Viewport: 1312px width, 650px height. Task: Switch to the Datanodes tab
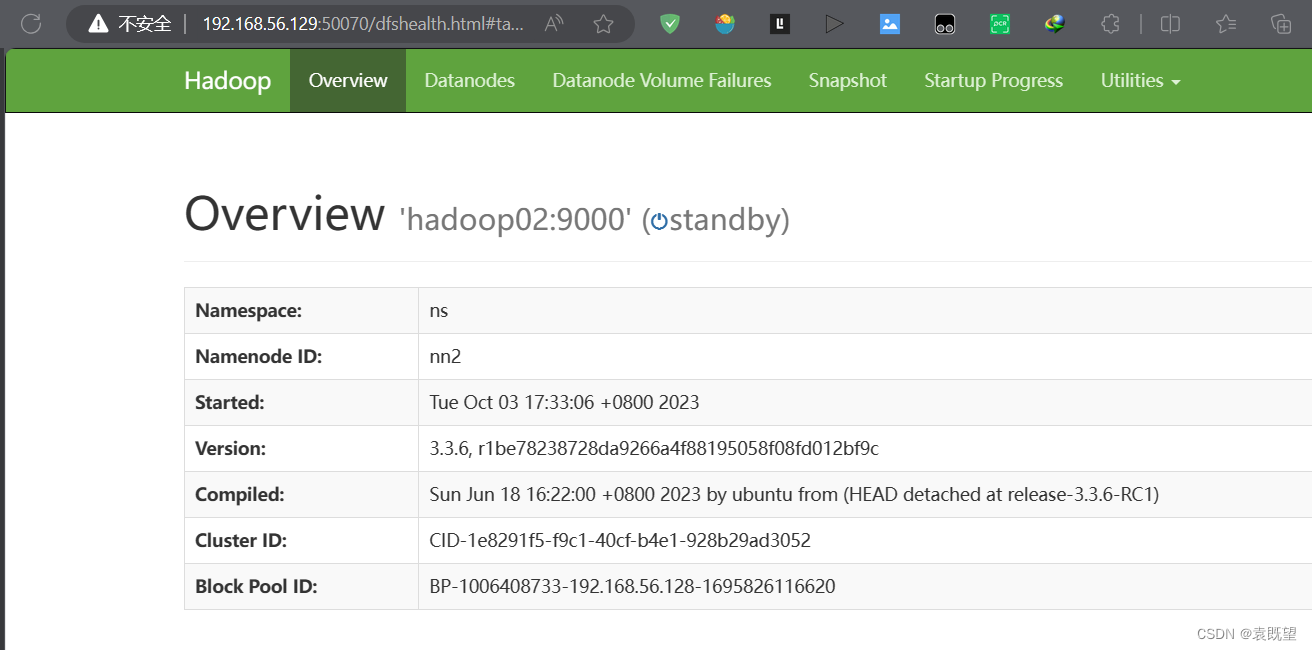click(470, 81)
